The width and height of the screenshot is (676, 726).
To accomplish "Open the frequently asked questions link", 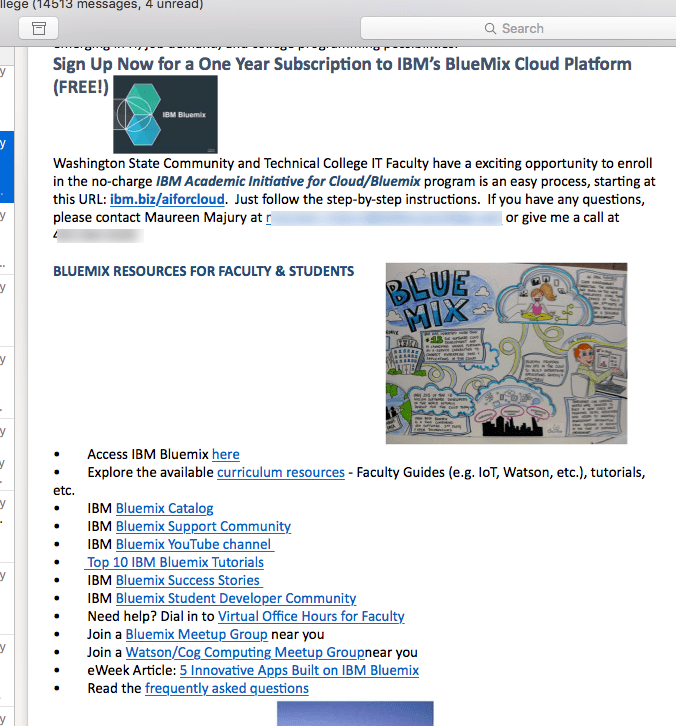I will click(227, 688).
